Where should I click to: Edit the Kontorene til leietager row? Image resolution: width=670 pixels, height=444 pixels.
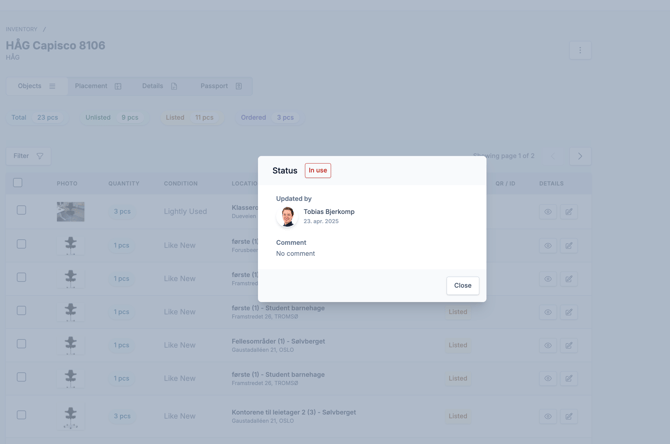coord(569,416)
